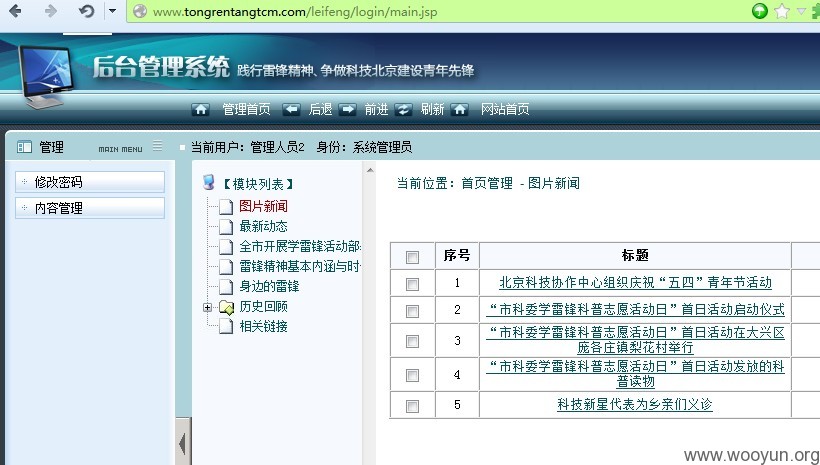
Task: Check the box for row 4
Action: click(413, 376)
